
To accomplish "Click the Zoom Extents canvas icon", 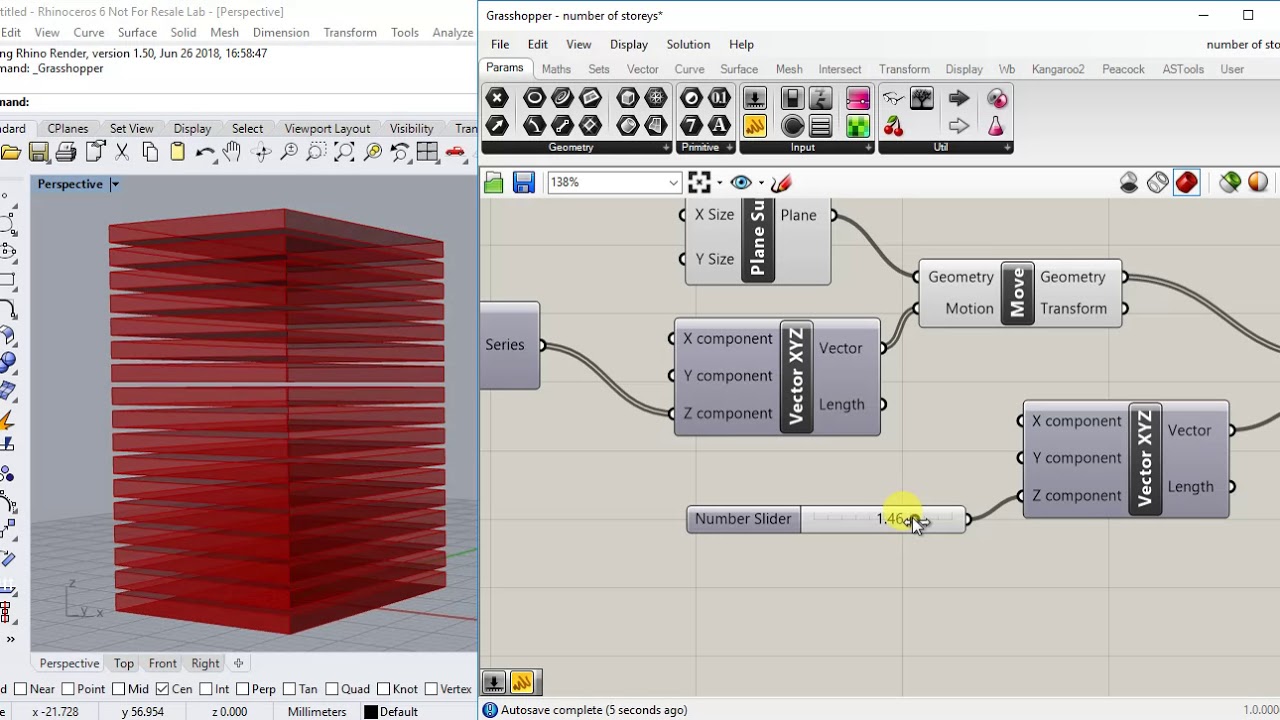I will (x=699, y=182).
